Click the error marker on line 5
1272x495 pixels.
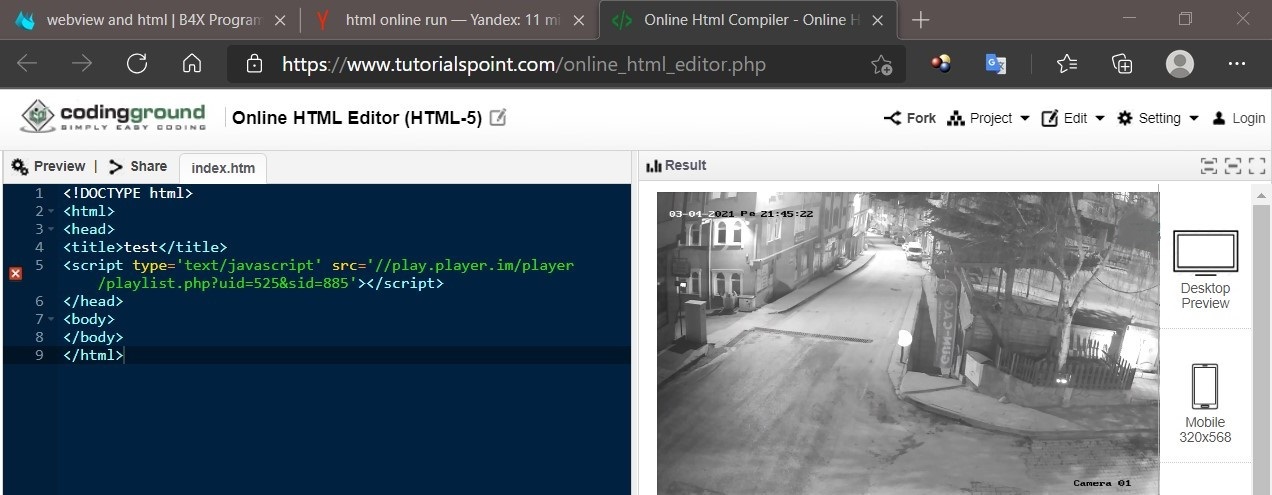(x=15, y=273)
